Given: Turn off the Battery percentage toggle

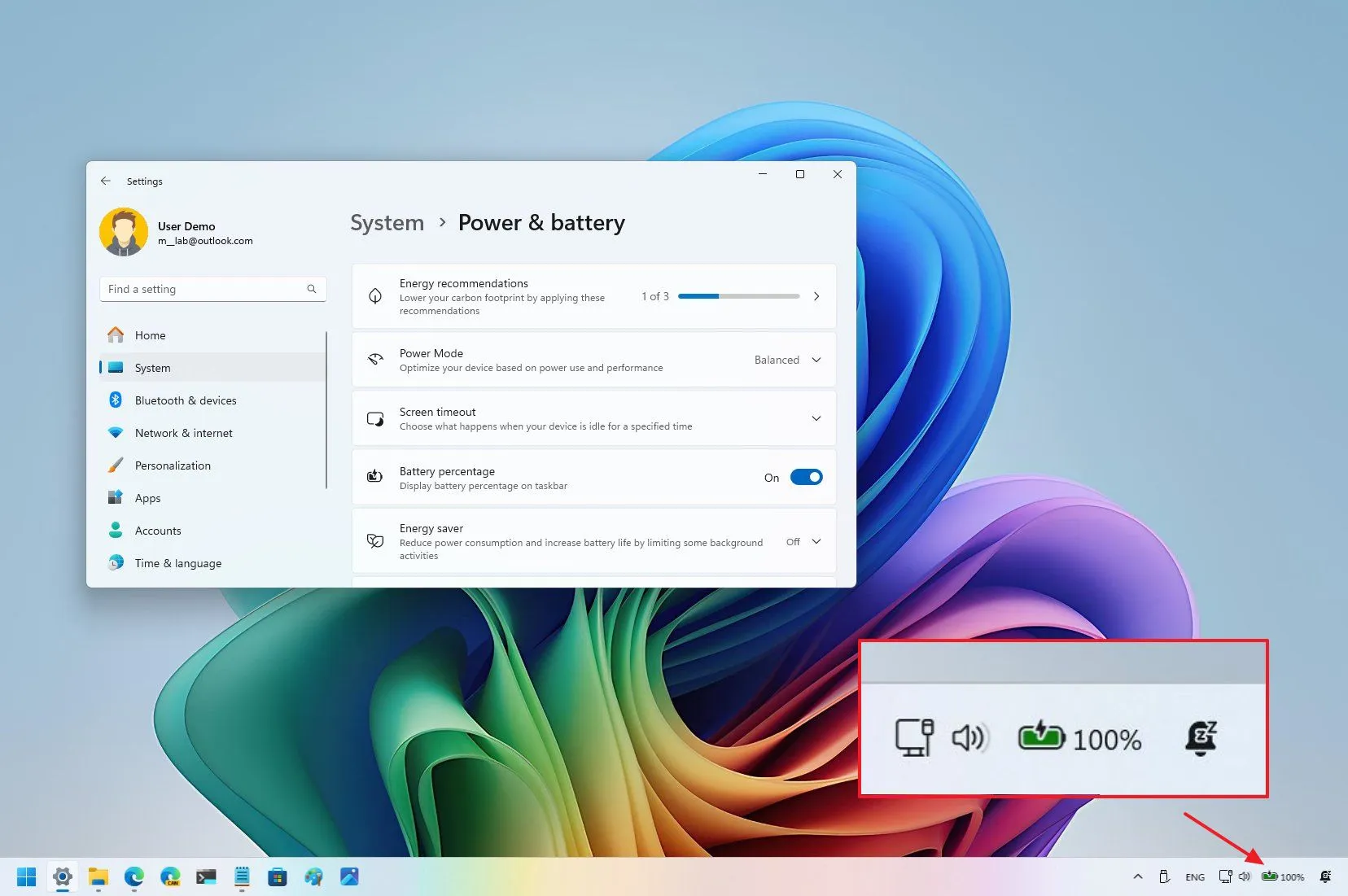Looking at the screenshot, I should click(x=806, y=477).
